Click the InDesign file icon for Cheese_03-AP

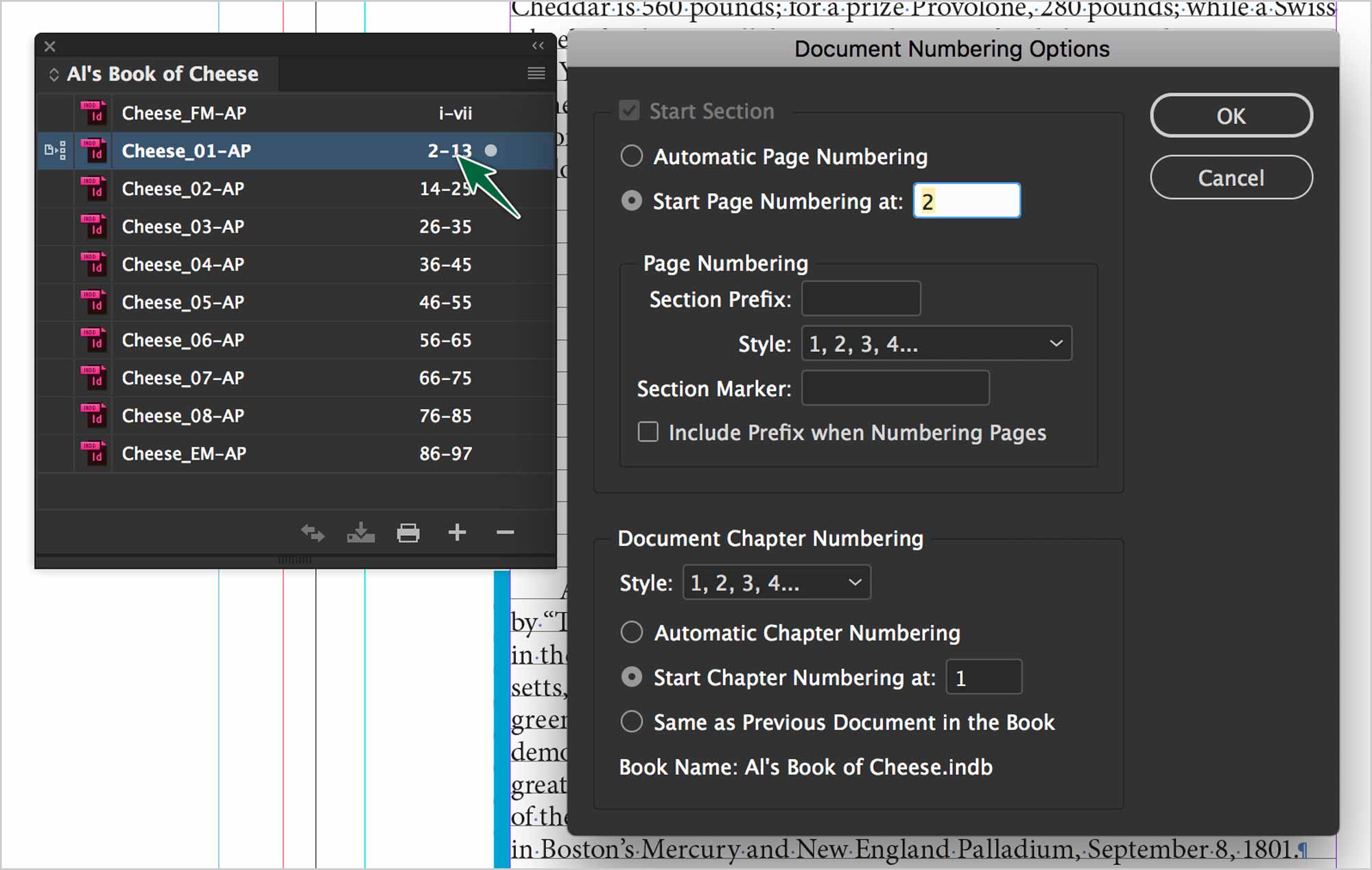click(93, 226)
